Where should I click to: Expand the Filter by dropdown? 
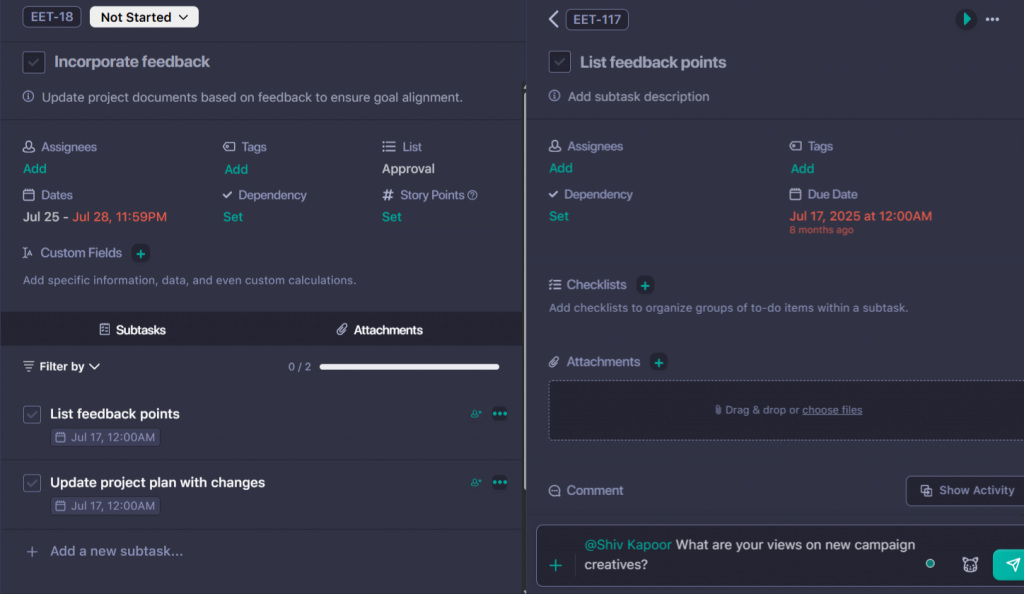(x=62, y=366)
